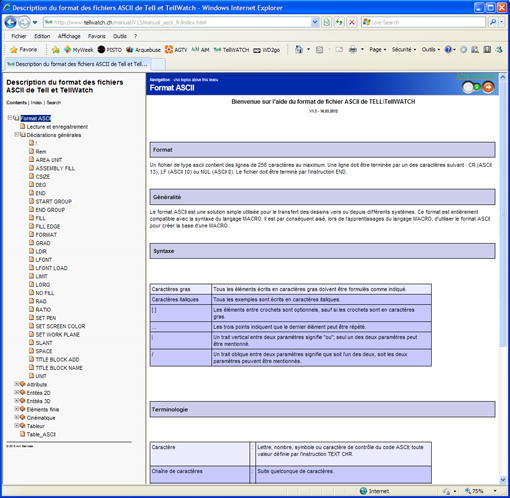Image resolution: width=510 pixels, height=498 pixels.
Task: Expand the Attributs tree node
Action: point(16,384)
